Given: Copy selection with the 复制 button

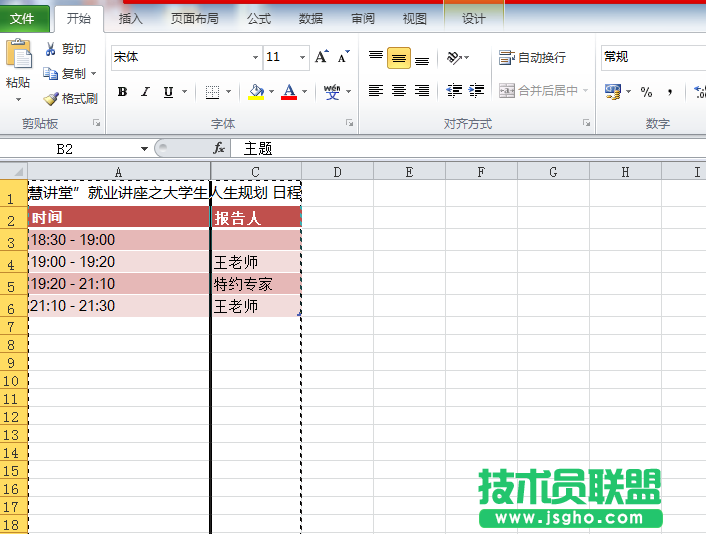Looking at the screenshot, I should point(64,73).
